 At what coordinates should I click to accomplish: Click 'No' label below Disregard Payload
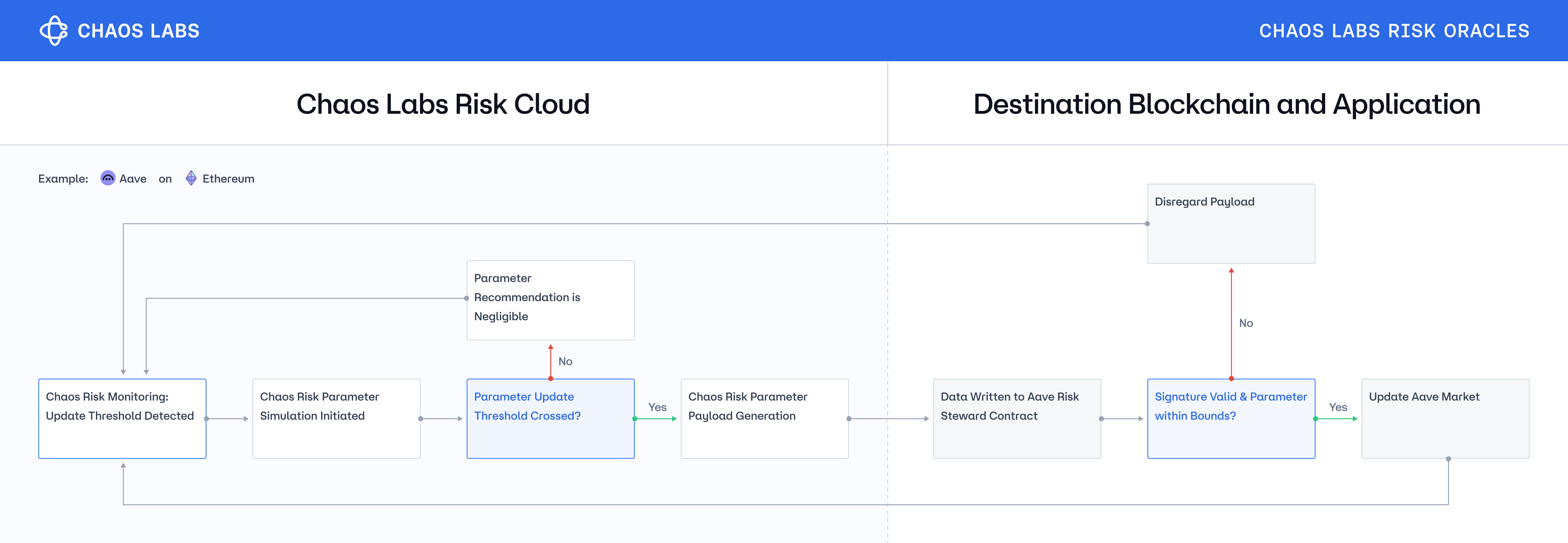1246,323
